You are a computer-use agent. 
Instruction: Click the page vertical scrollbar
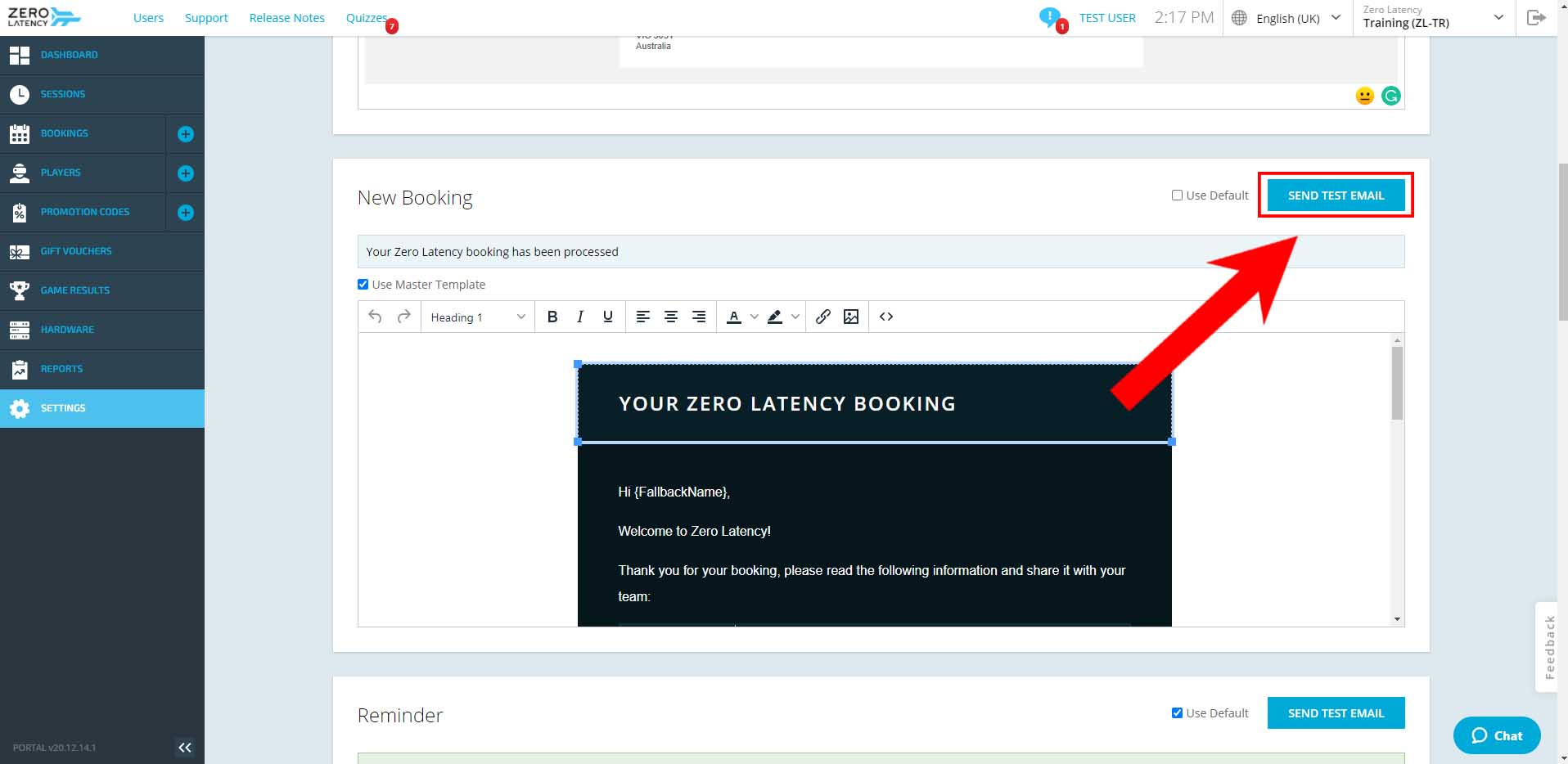pos(1562,242)
